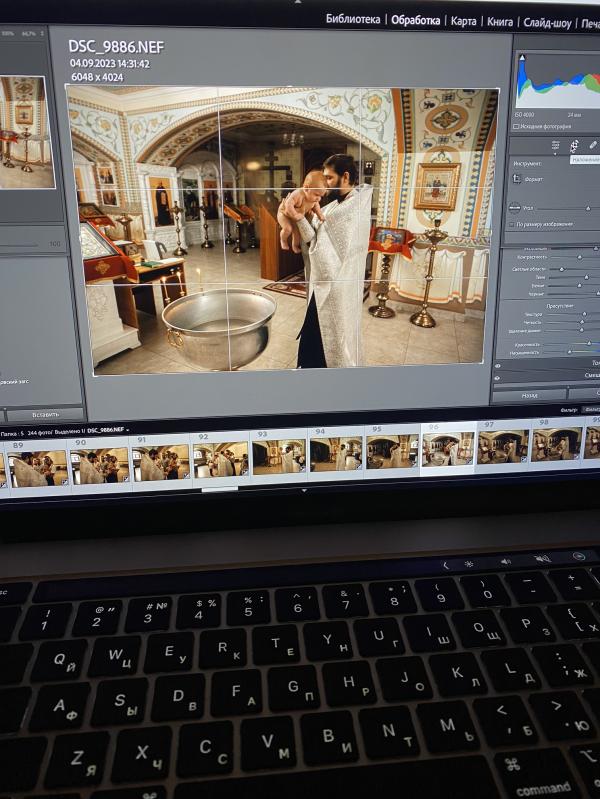Activate the straighten level tool beside Угол

click(514, 208)
